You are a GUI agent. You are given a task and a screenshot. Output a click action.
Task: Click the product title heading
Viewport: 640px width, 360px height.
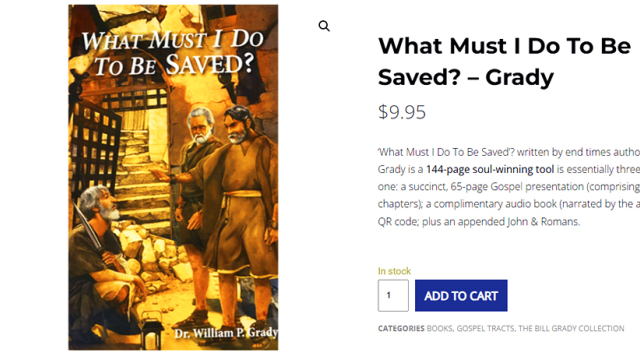pyautogui.click(x=504, y=61)
